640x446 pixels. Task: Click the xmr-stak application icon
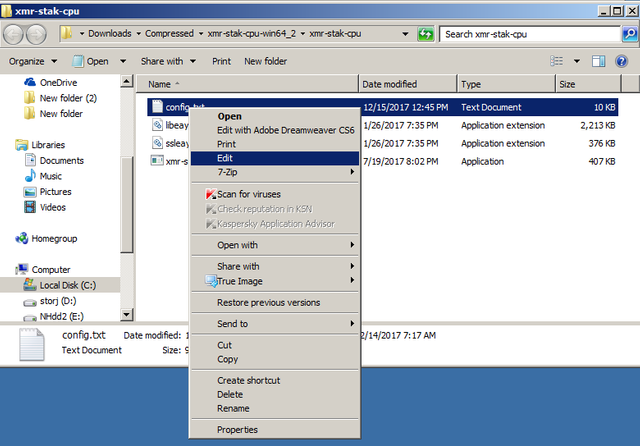tap(157, 161)
